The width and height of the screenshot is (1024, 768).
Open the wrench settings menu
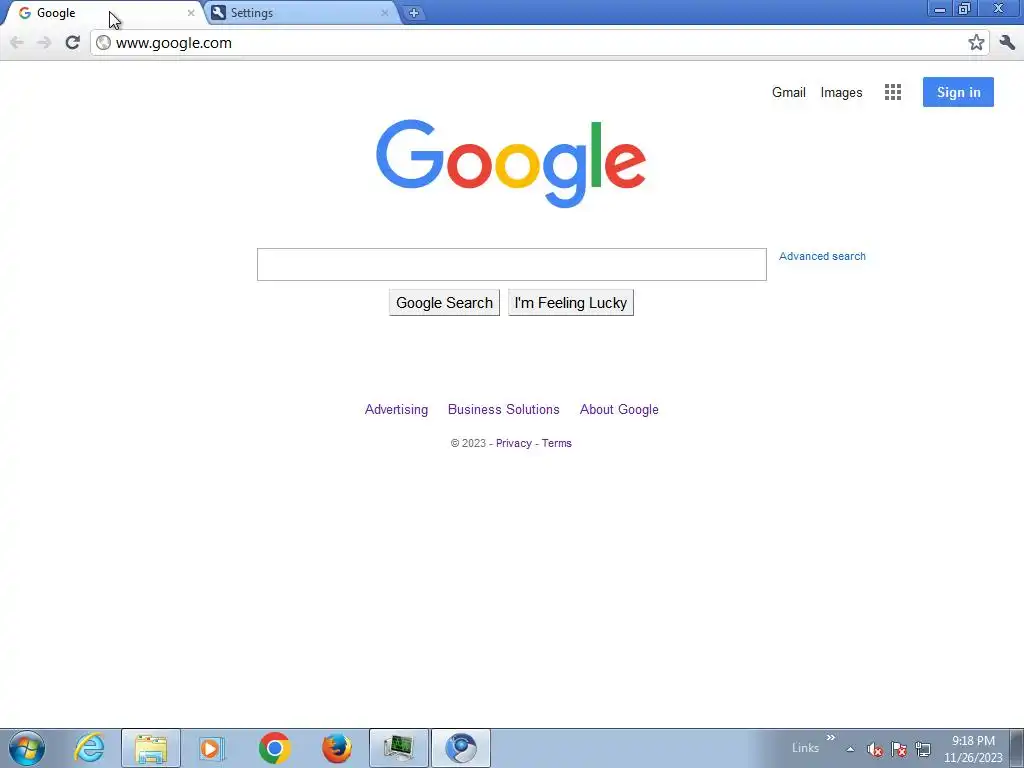(x=1007, y=43)
